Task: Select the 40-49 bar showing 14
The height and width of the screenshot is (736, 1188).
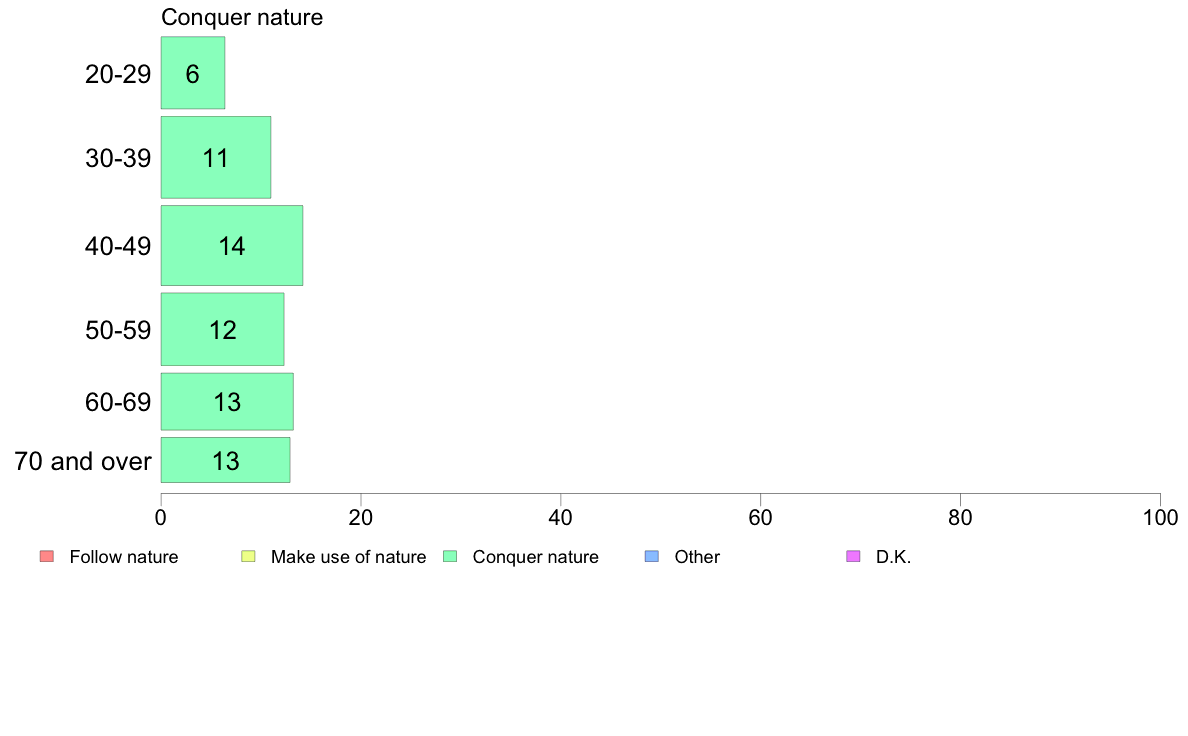Action: 232,246
